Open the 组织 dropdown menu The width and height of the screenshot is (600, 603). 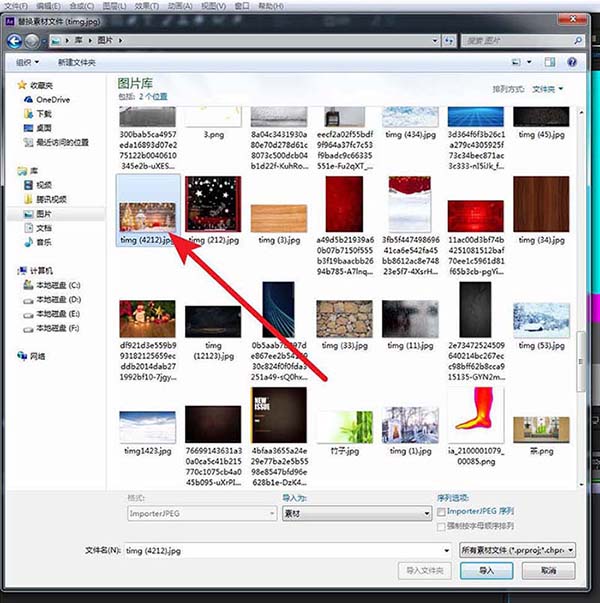[x=27, y=62]
